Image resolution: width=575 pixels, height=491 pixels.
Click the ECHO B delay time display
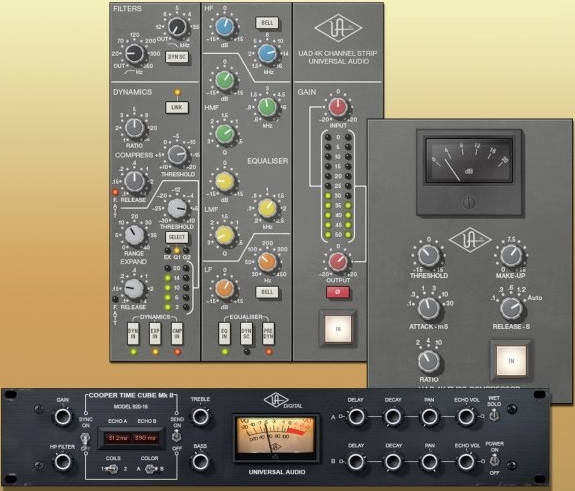[x=145, y=438]
